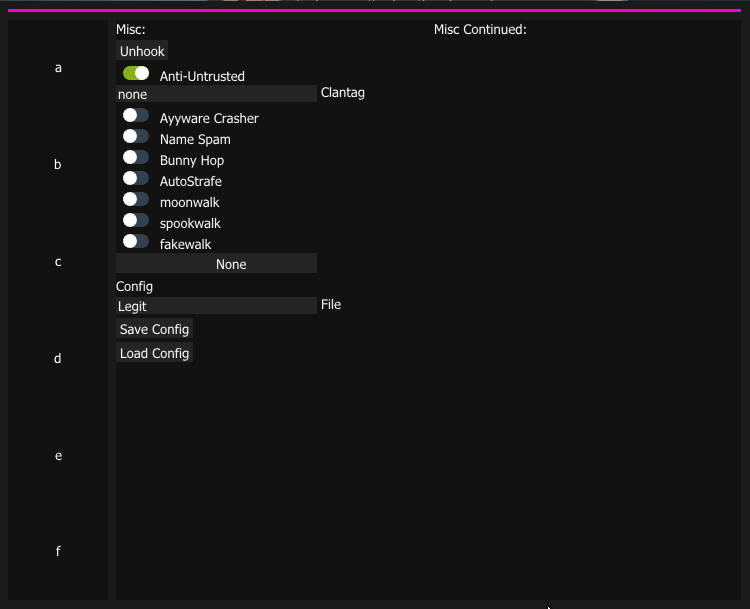Open the config File dropdown showing 'Legit'
This screenshot has width=750, height=609.
tap(216, 306)
